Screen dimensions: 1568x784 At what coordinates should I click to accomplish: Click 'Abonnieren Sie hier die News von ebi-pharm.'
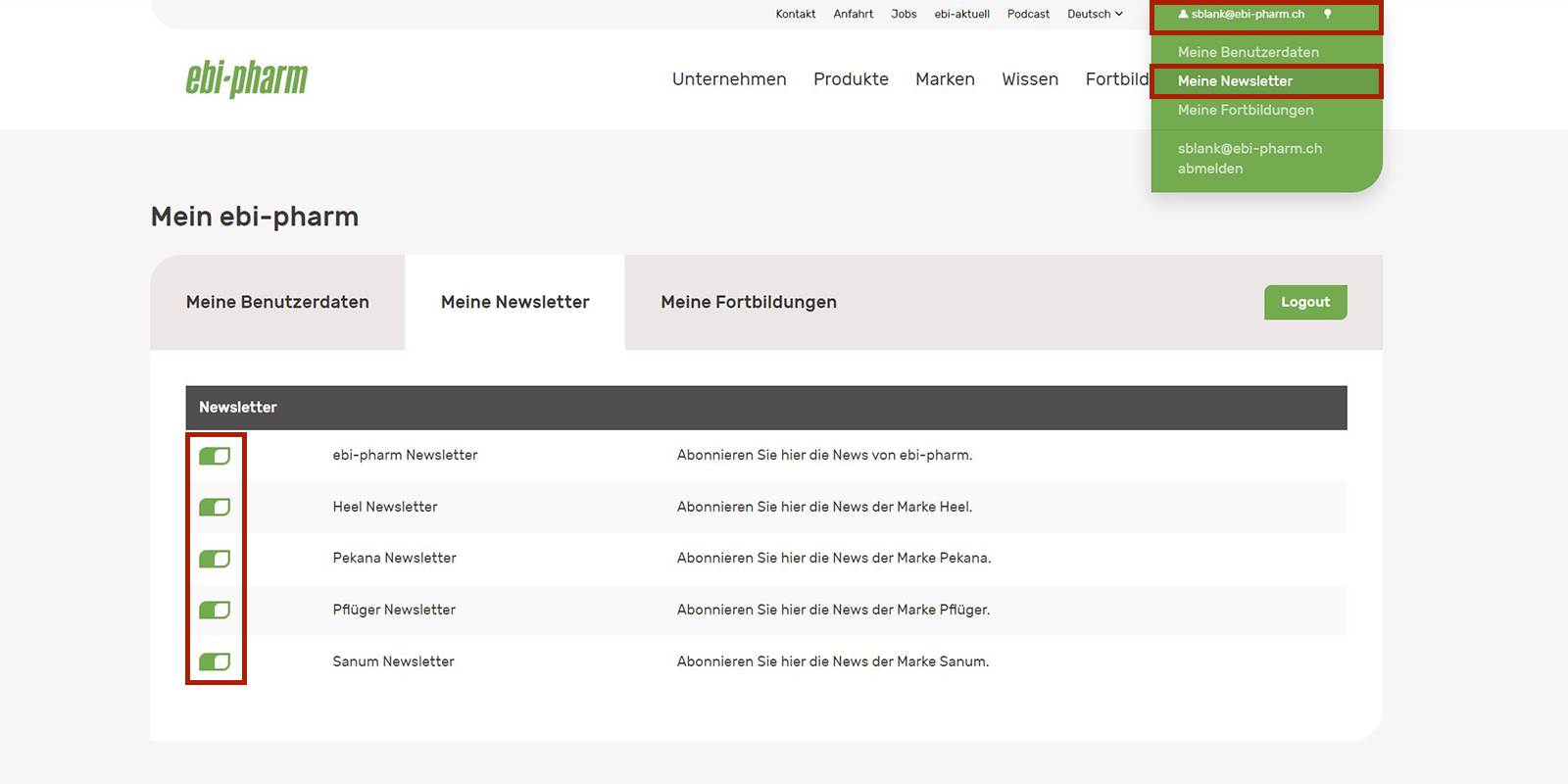pos(824,455)
